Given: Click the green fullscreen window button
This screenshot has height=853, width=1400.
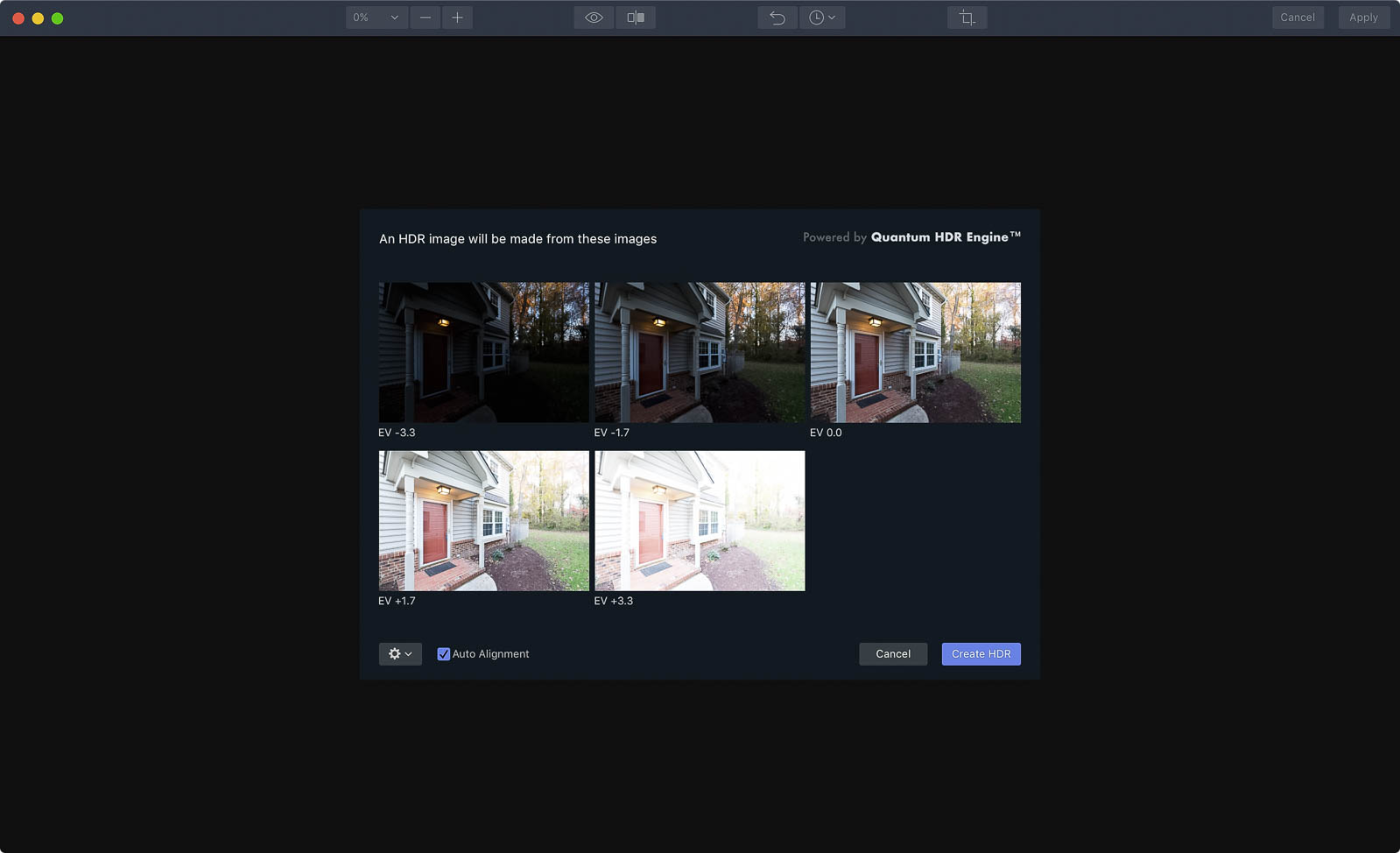Looking at the screenshot, I should [x=58, y=18].
